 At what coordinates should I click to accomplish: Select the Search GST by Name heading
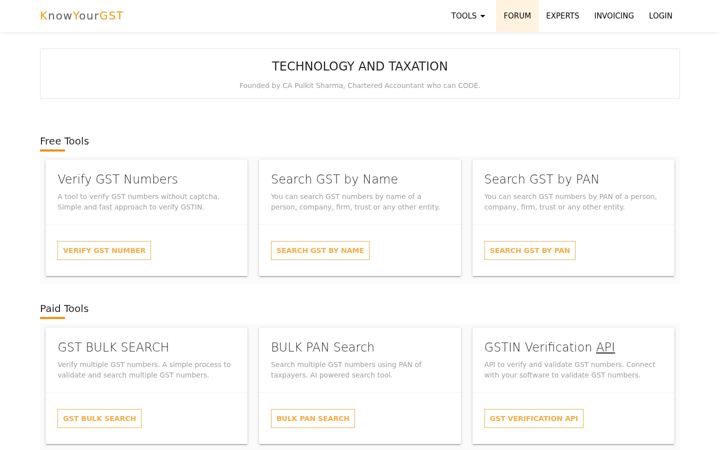(x=334, y=179)
